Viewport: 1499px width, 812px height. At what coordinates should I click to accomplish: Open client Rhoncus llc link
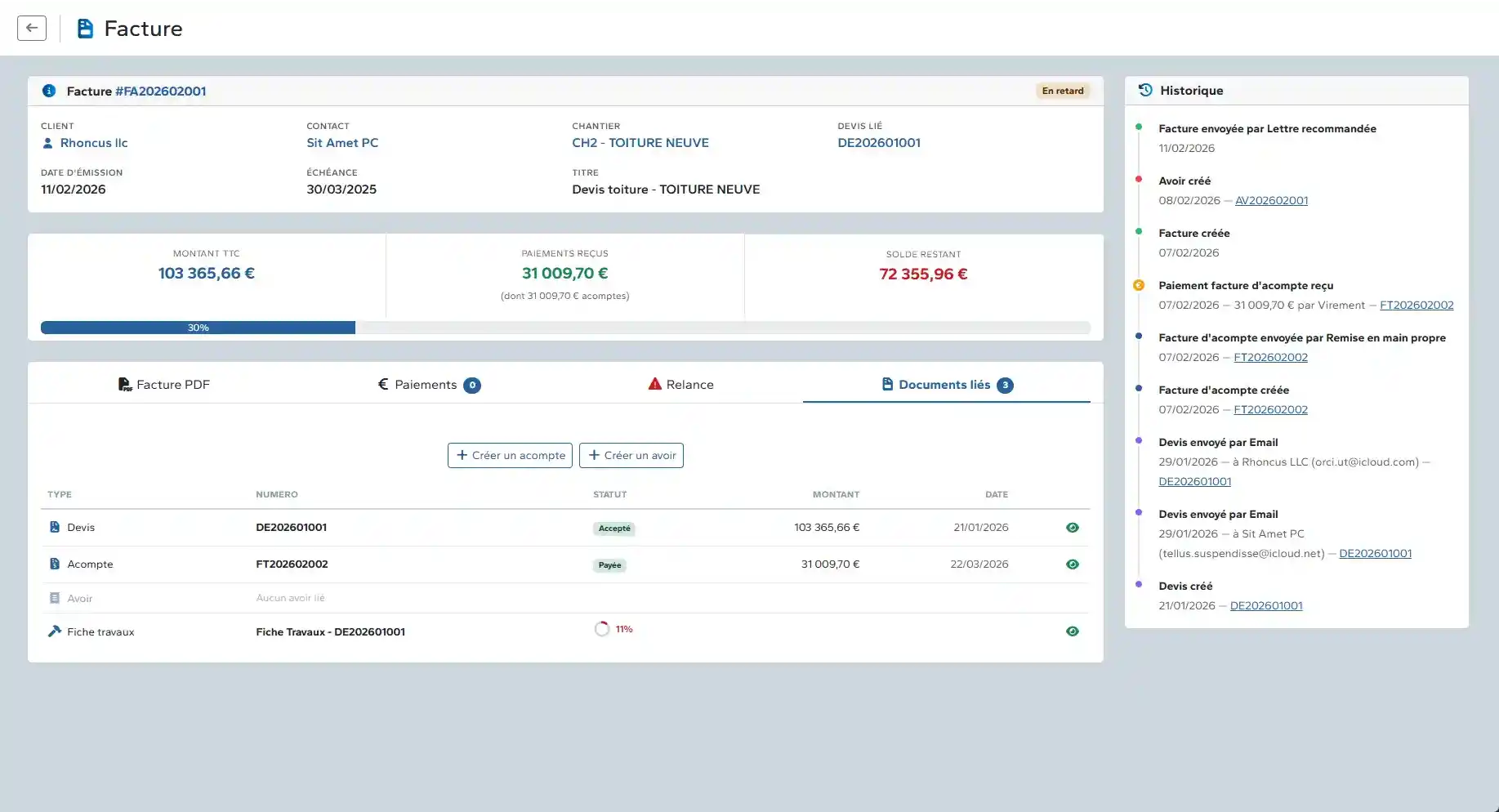click(94, 143)
